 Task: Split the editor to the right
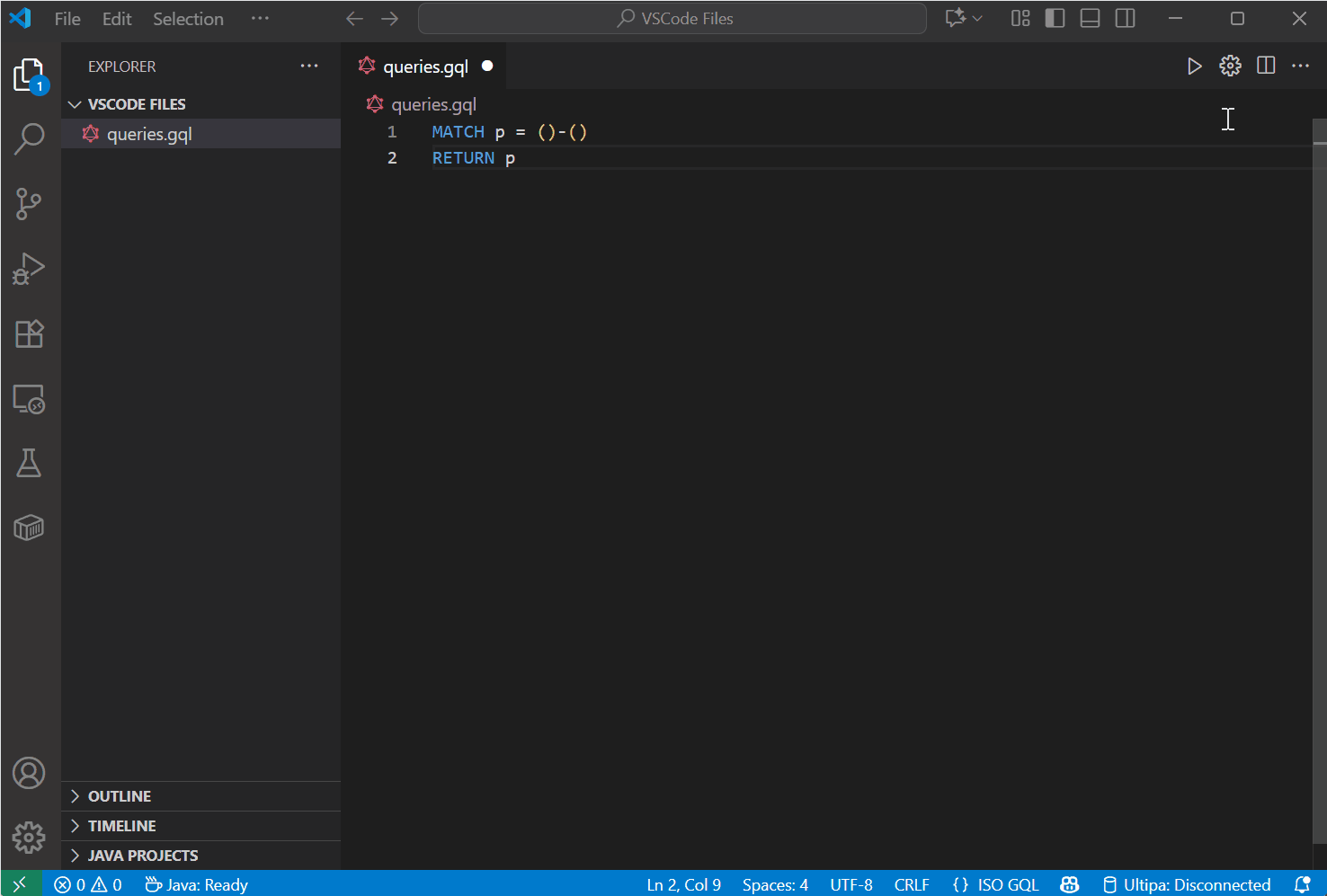click(1266, 66)
